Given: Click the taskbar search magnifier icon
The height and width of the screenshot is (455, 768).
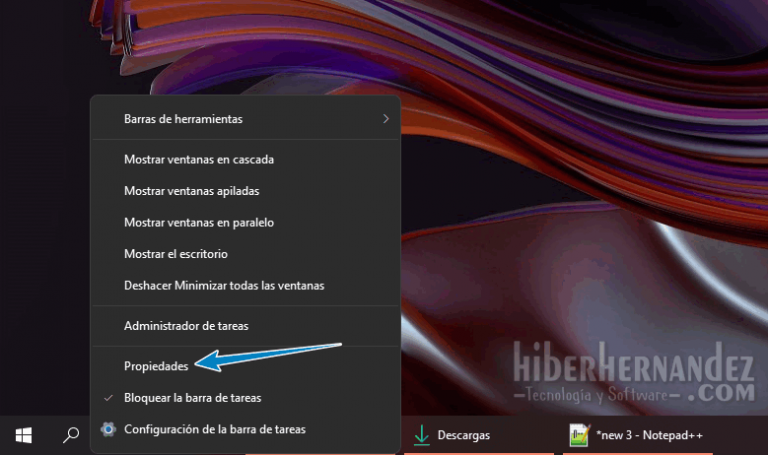Looking at the screenshot, I should point(71,435).
